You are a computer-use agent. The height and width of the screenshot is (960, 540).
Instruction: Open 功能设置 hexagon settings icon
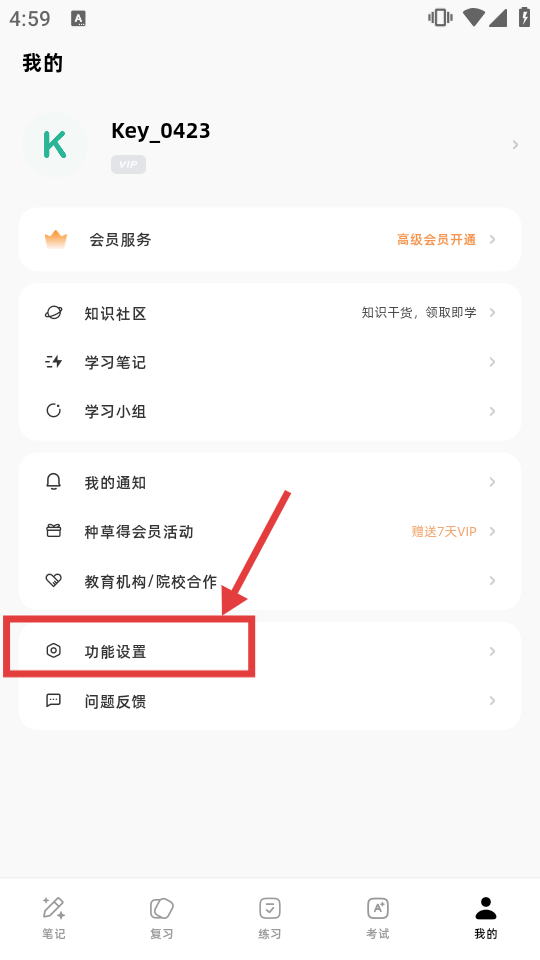(x=54, y=650)
